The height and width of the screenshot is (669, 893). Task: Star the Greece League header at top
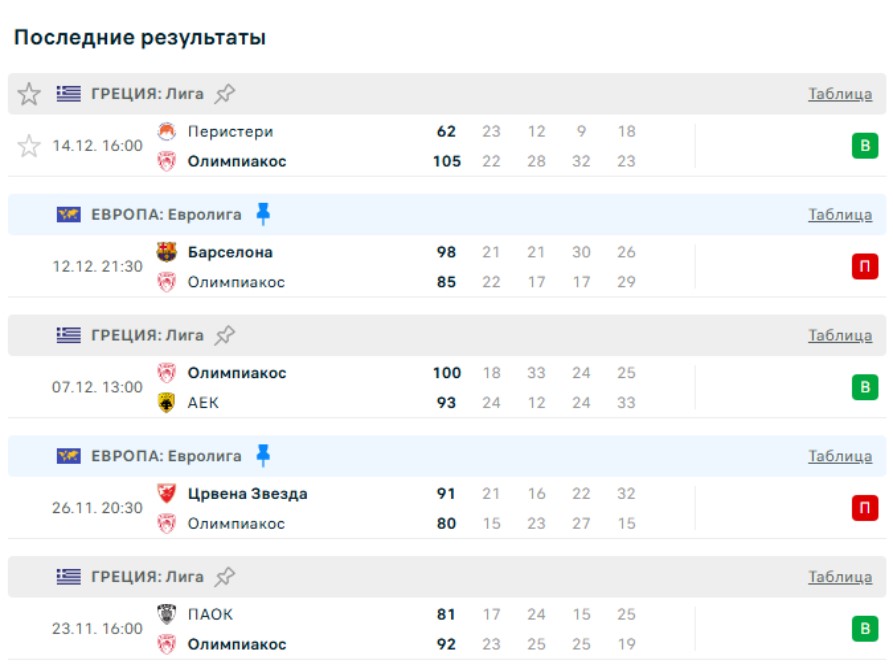click(29, 94)
